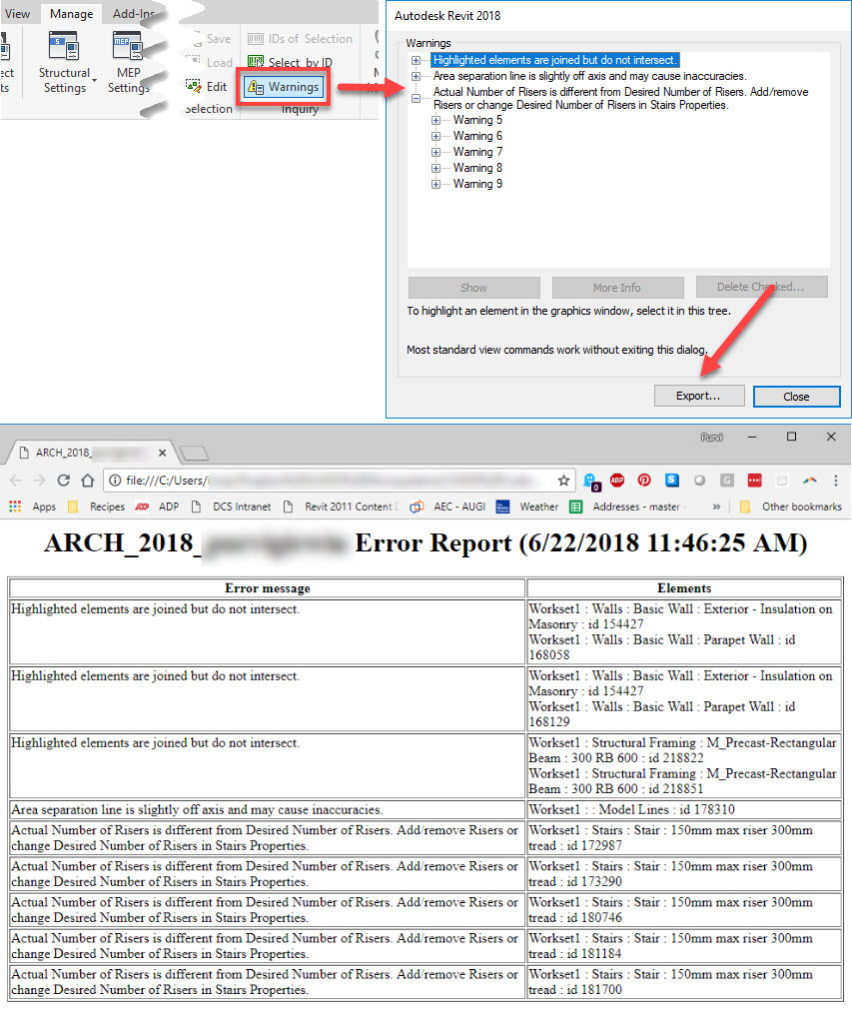Screen dimensions: 852x1024
Task: Open the Revit 2011 Content bookmark
Action: (x=341, y=507)
